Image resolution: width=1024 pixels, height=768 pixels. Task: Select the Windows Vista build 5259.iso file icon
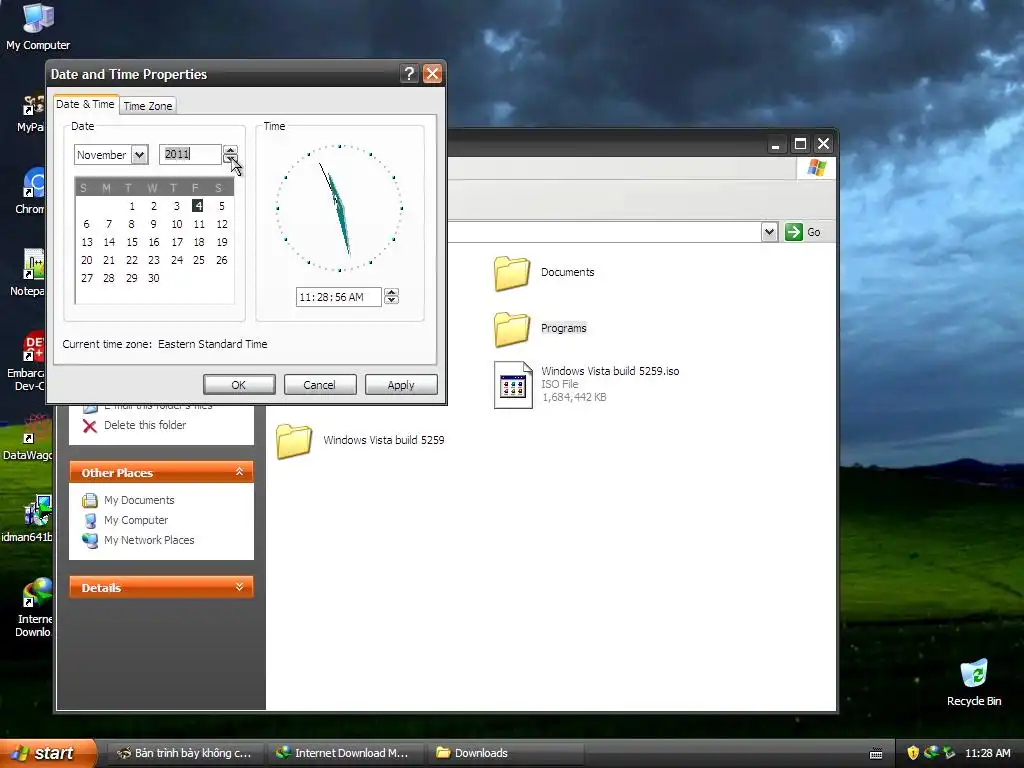point(513,385)
